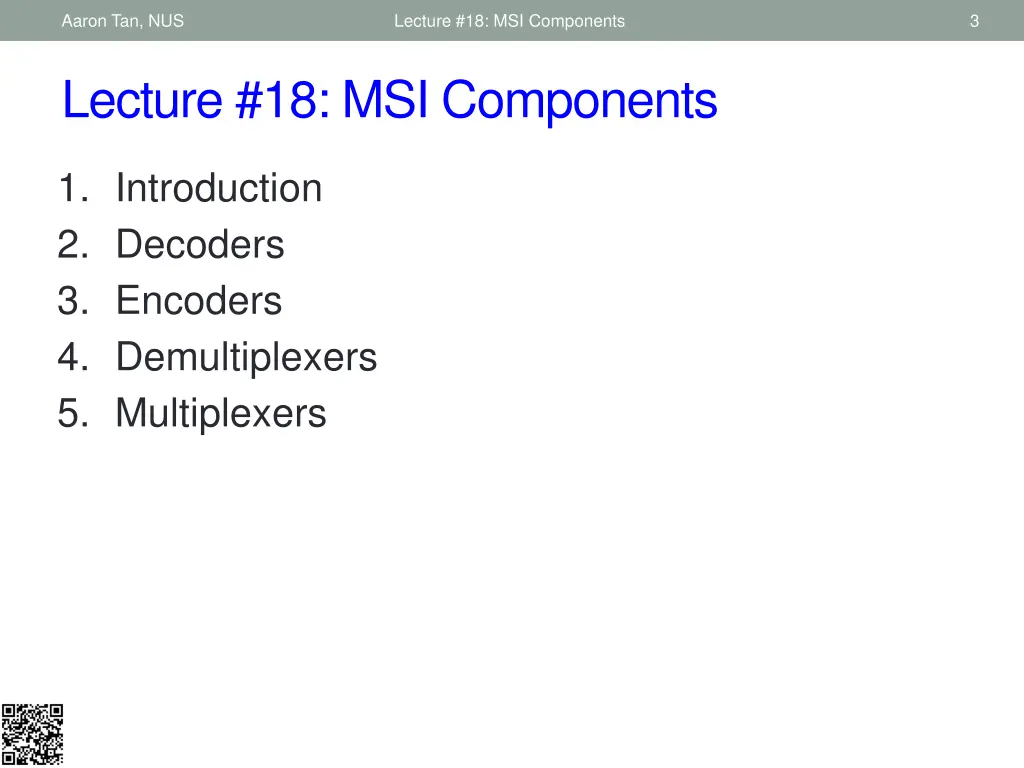Image resolution: width=1024 pixels, height=768 pixels.
Task: Click list number 1 beside Introduction
Action: point(72,188)
